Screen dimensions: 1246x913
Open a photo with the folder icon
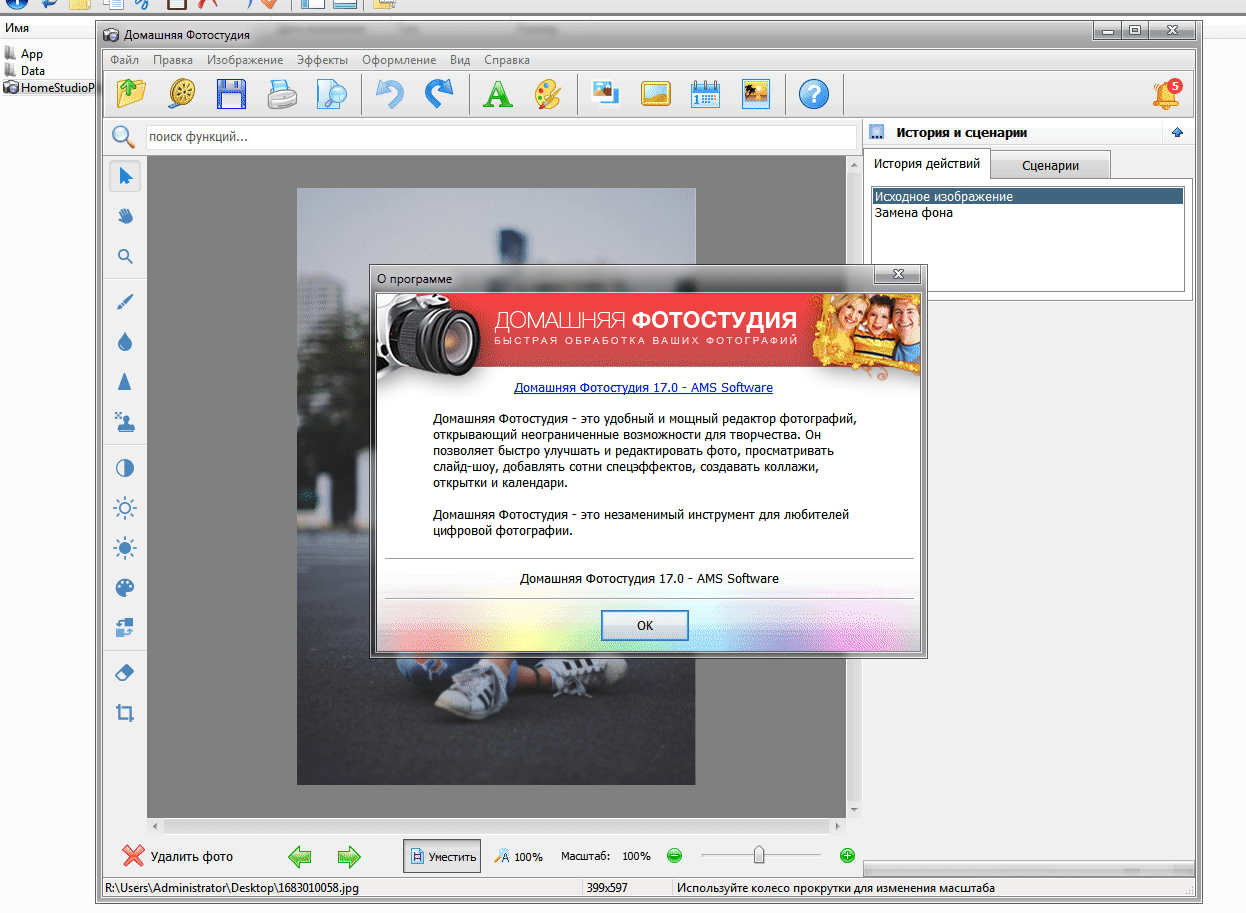click(x=132, y=94)
